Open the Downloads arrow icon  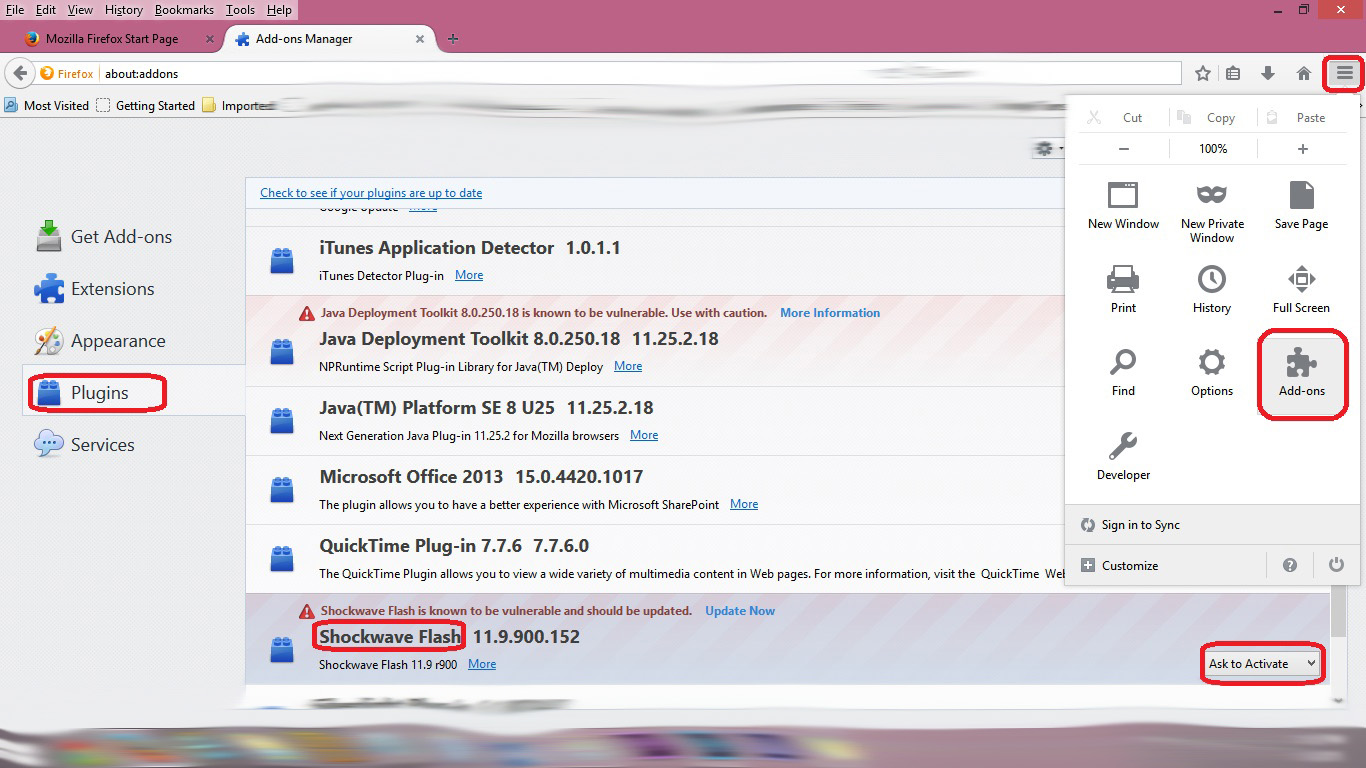1268,73
